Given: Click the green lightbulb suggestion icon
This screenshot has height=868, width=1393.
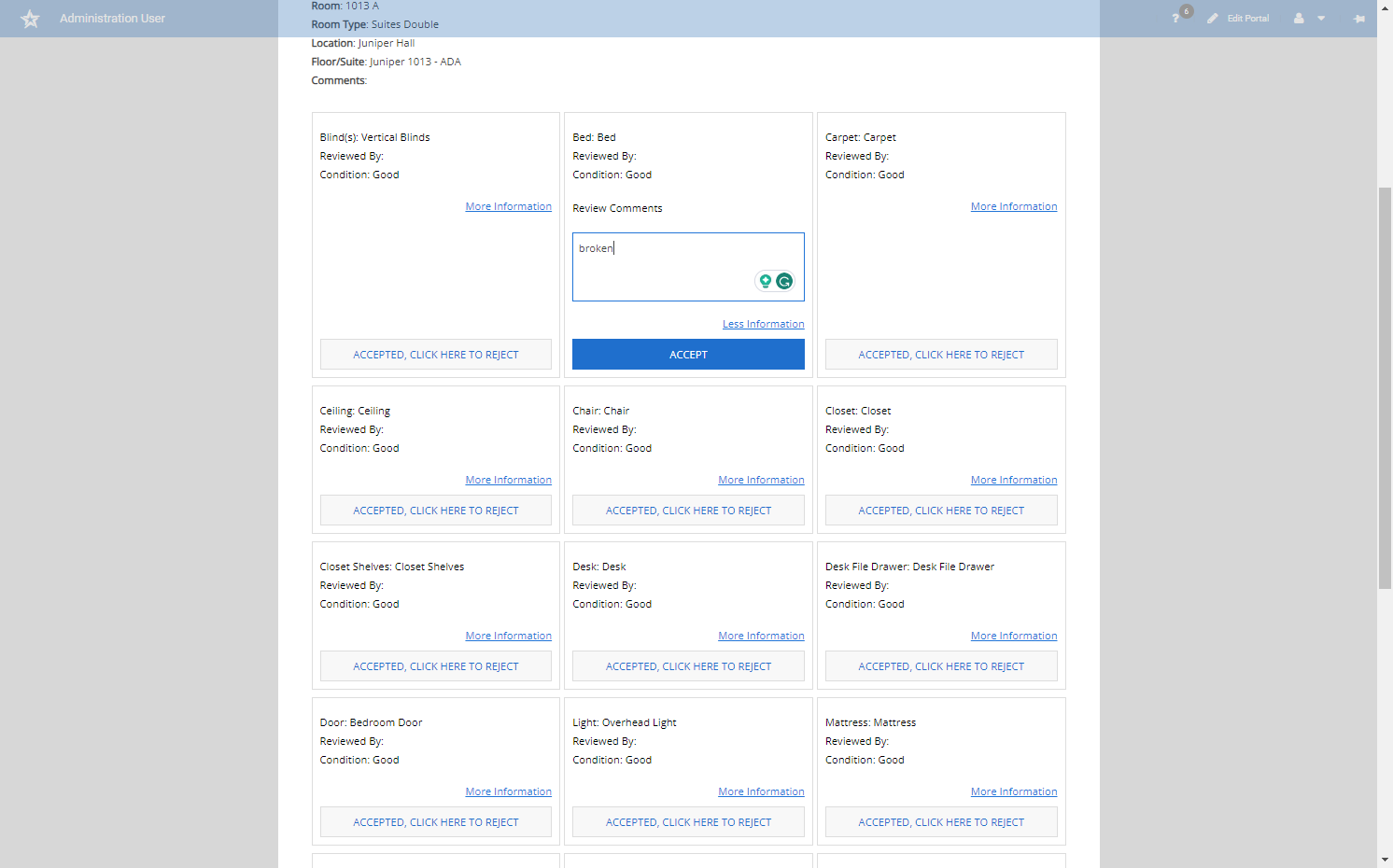Looking at the screenshot, I should pyautogui.click(x=766, y=281).
